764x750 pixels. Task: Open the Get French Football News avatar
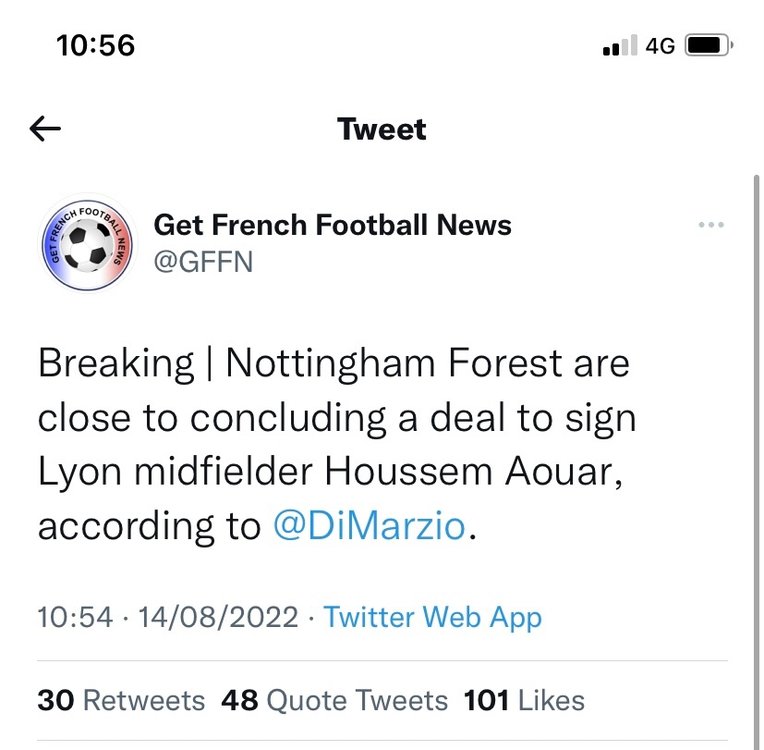click(x=88, y=243)
